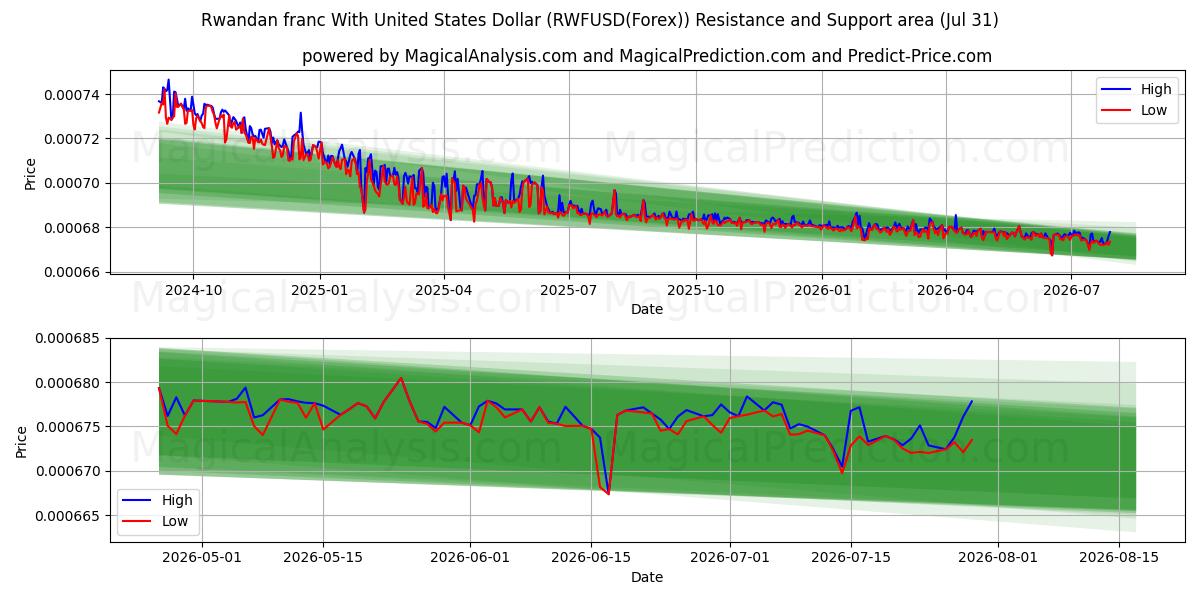Viewport: 1200px width, 600px height.
Task: Click the 0.000665 tick on bottom chart
Action: tap(69, 516)
